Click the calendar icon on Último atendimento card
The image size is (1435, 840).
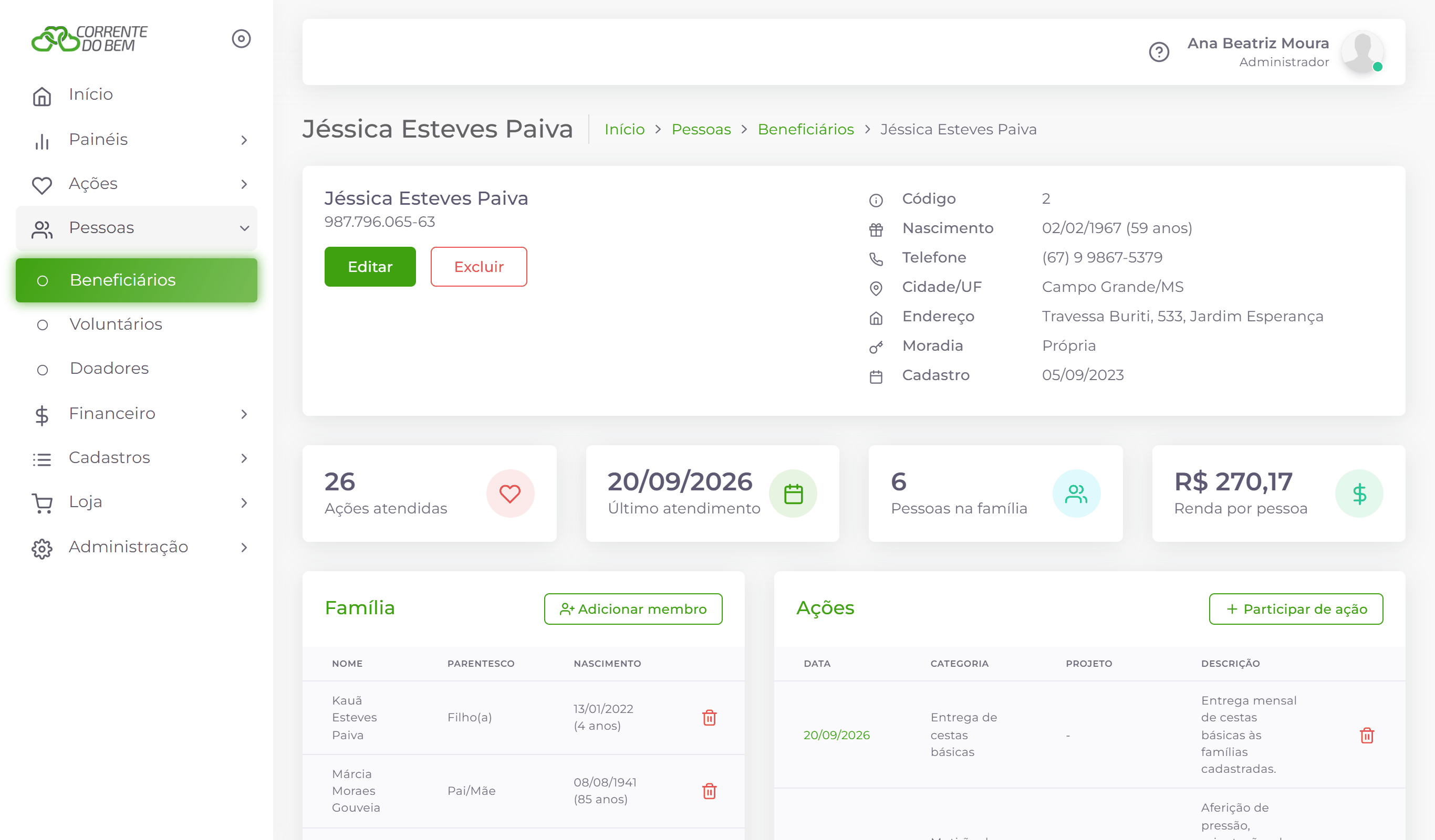[x=793, y=493]
